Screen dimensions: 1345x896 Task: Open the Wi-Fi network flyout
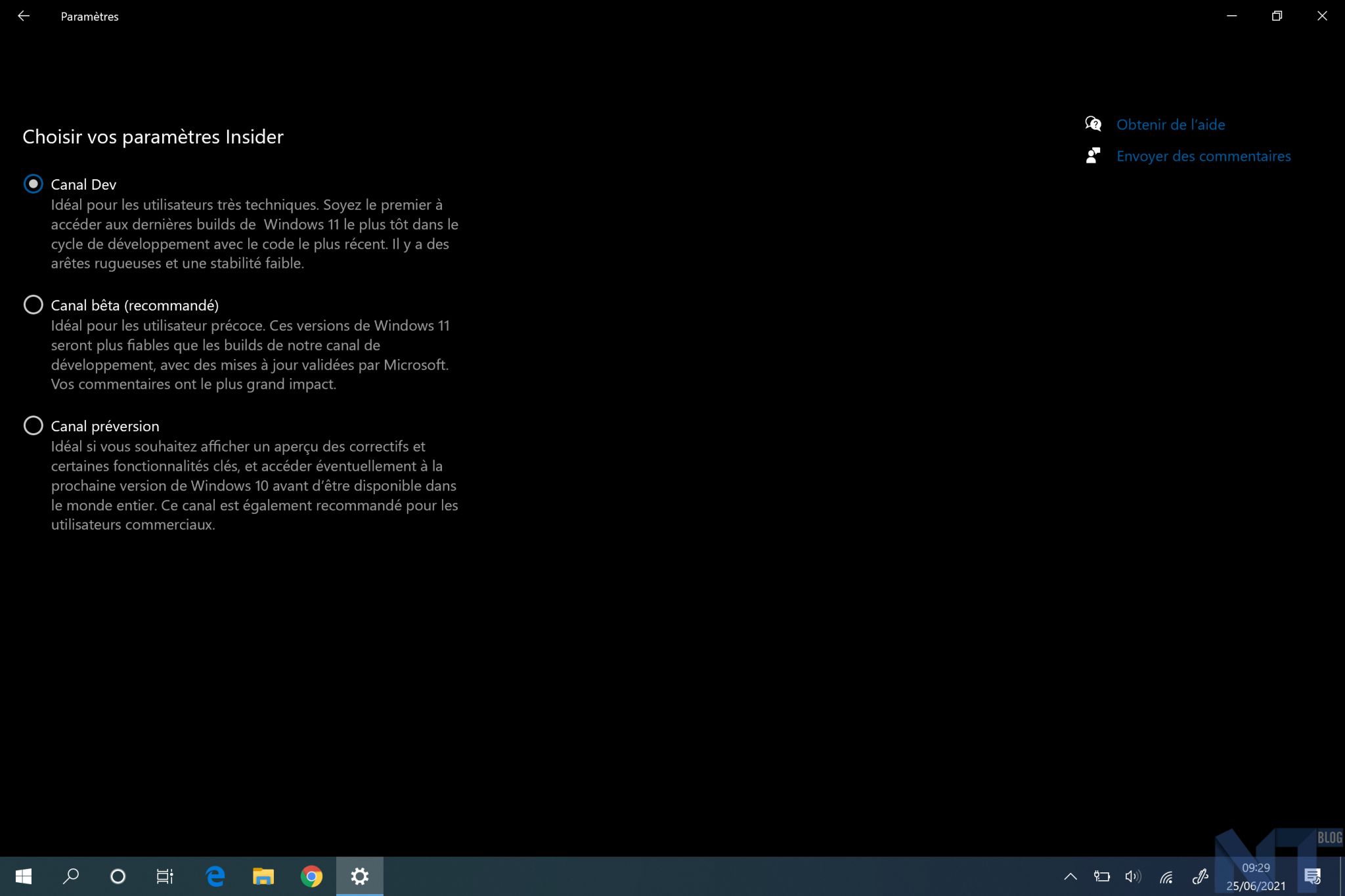pyautogui.click(x=1166, y=876)
